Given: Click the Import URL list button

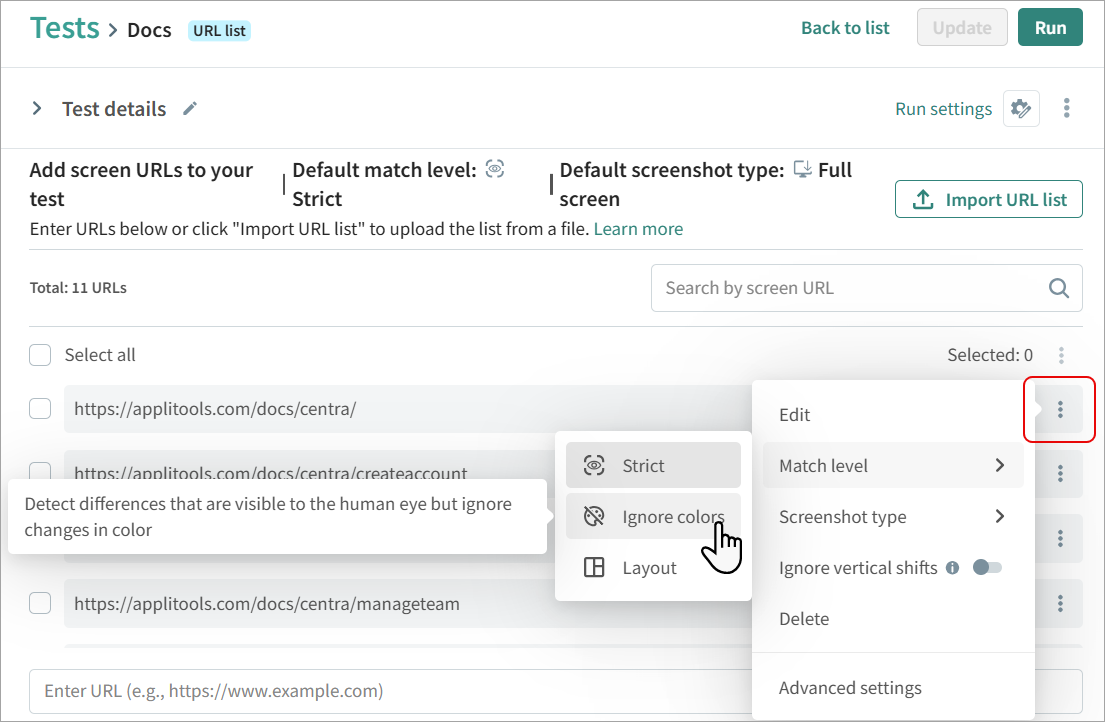Looking at the screenshot, I should click(988, 200).
